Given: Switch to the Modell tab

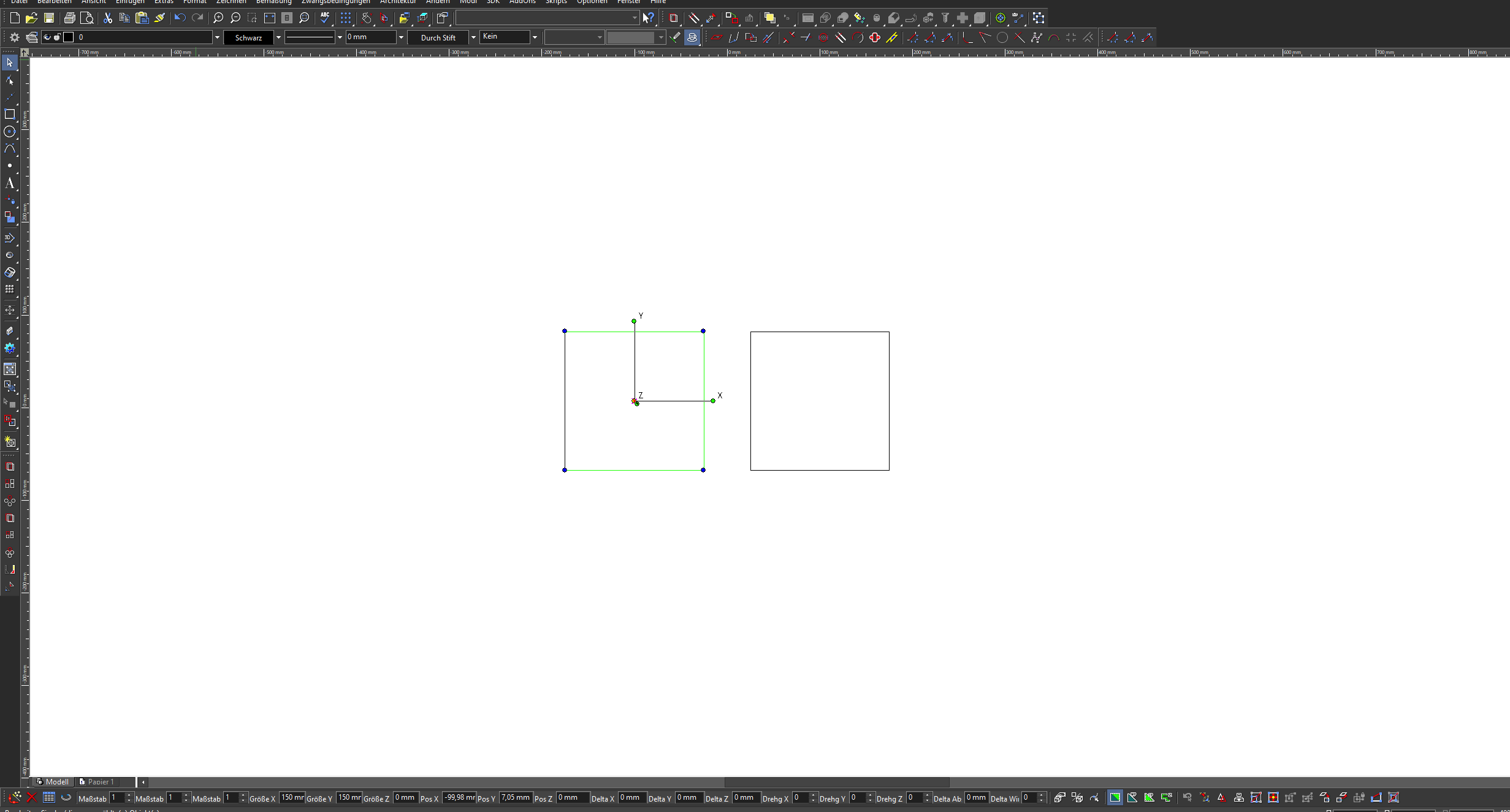Looking at the screenshot, I should (x=53, y=781).
